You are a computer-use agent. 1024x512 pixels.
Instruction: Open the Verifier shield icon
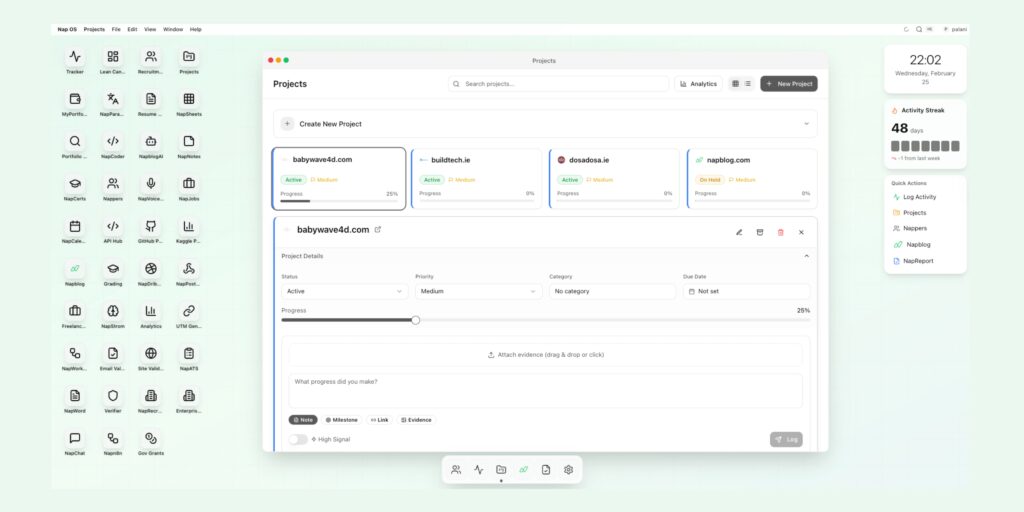click(113, 396)
